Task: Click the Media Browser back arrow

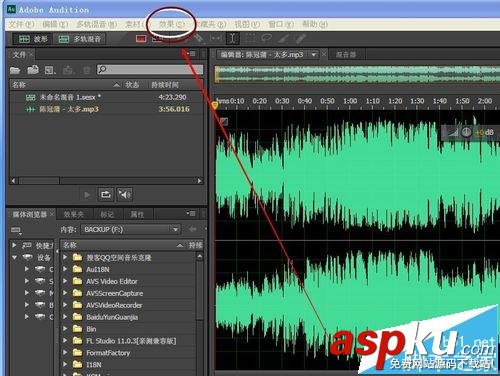Action: pyautogui.click(x=193, y=229)
